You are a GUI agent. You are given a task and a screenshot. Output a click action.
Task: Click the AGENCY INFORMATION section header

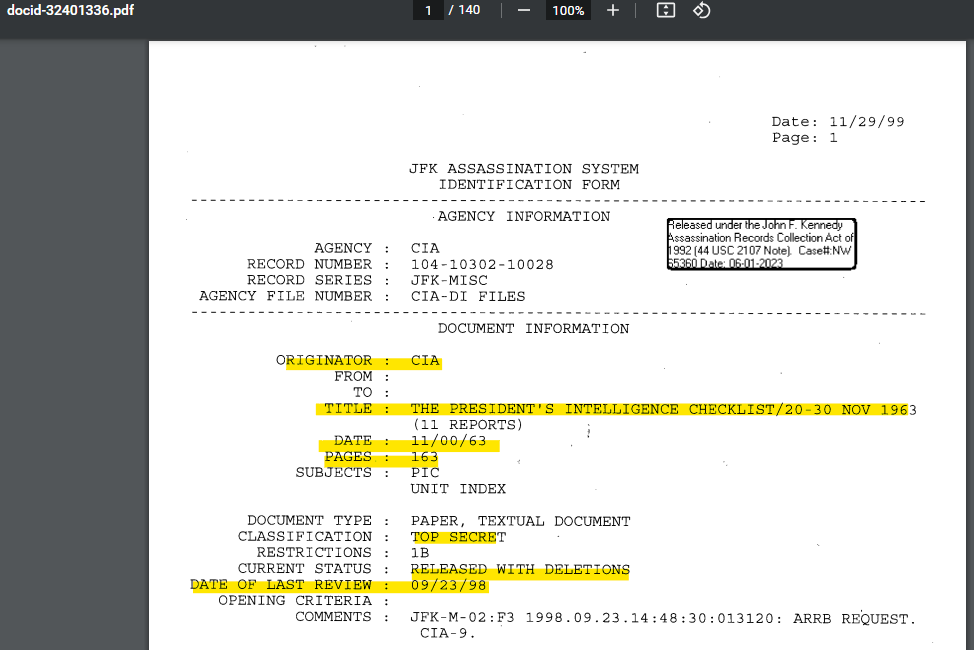pos(524,216)
